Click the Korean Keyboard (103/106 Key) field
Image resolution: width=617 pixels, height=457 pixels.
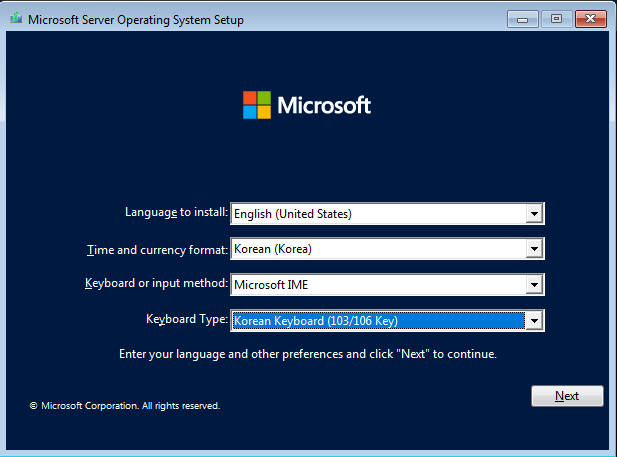387,320
